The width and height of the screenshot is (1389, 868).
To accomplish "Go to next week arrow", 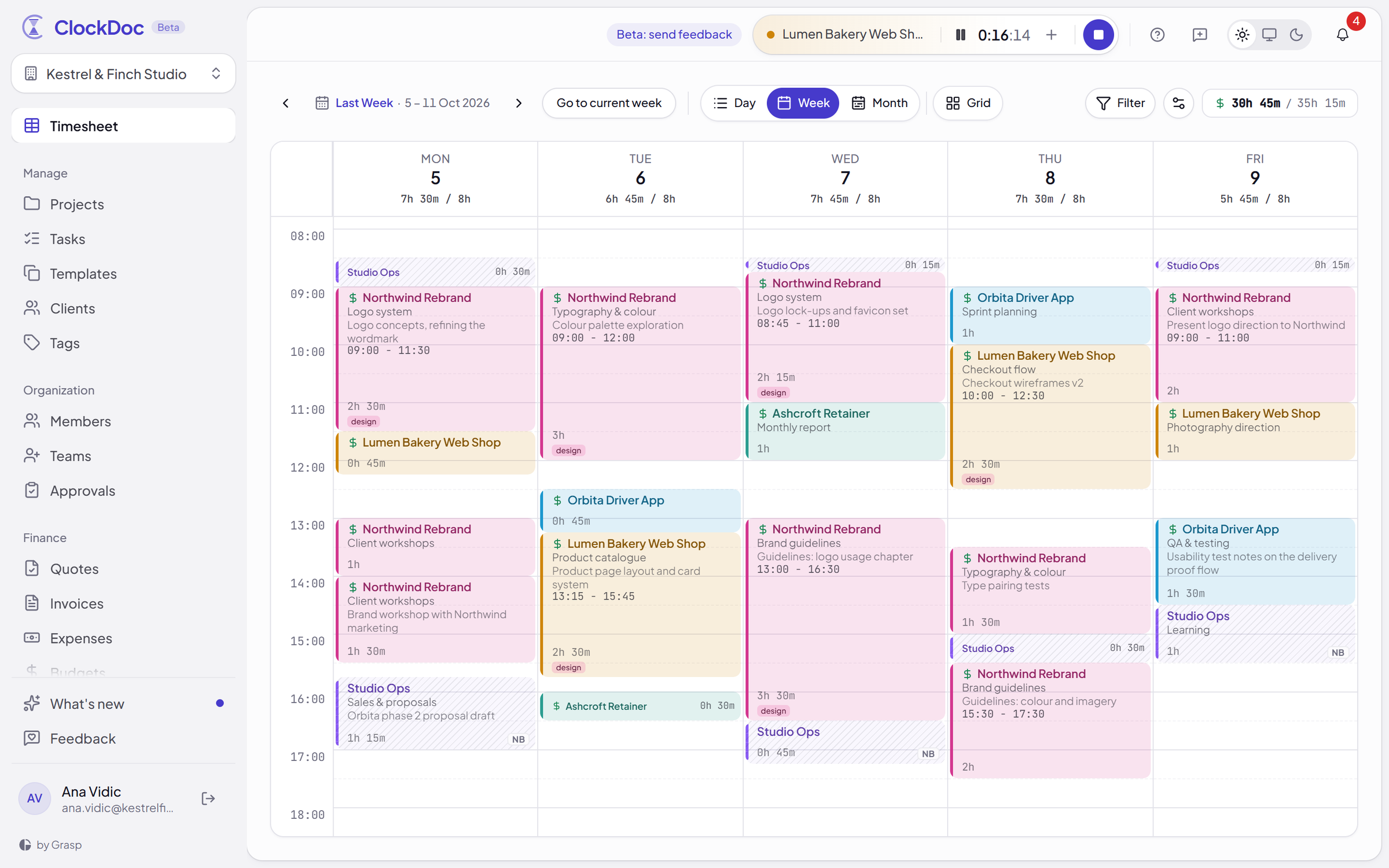I will [519, 103].
